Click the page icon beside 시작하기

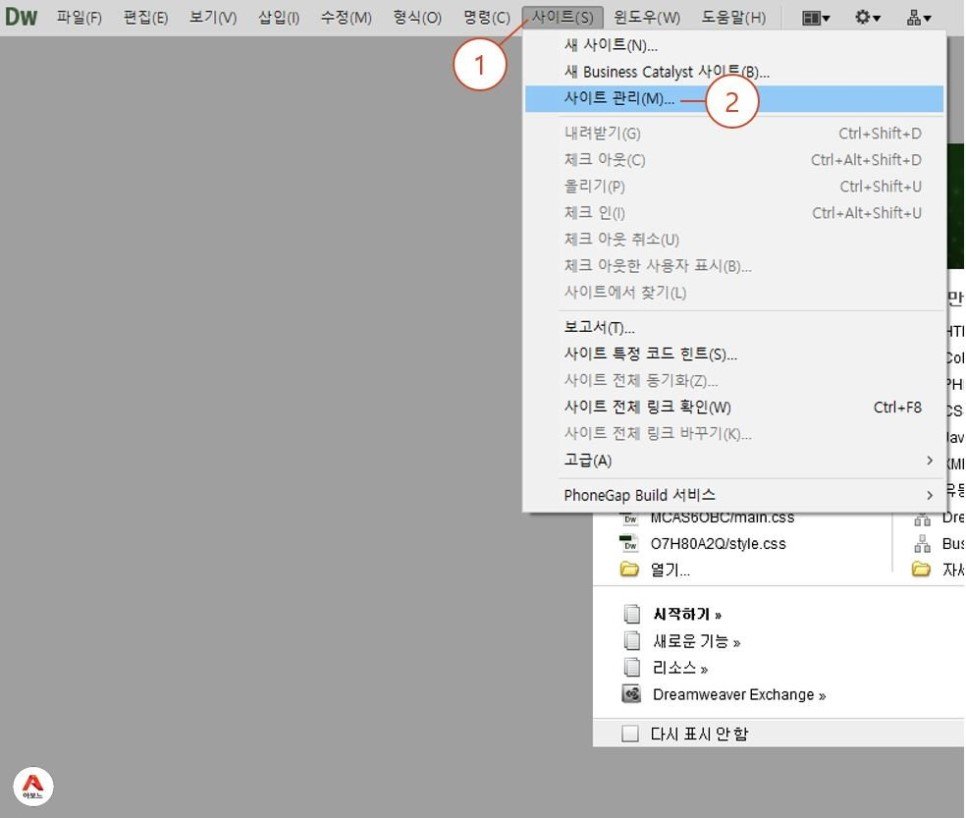pyautogui.click(x=631, y=614)
